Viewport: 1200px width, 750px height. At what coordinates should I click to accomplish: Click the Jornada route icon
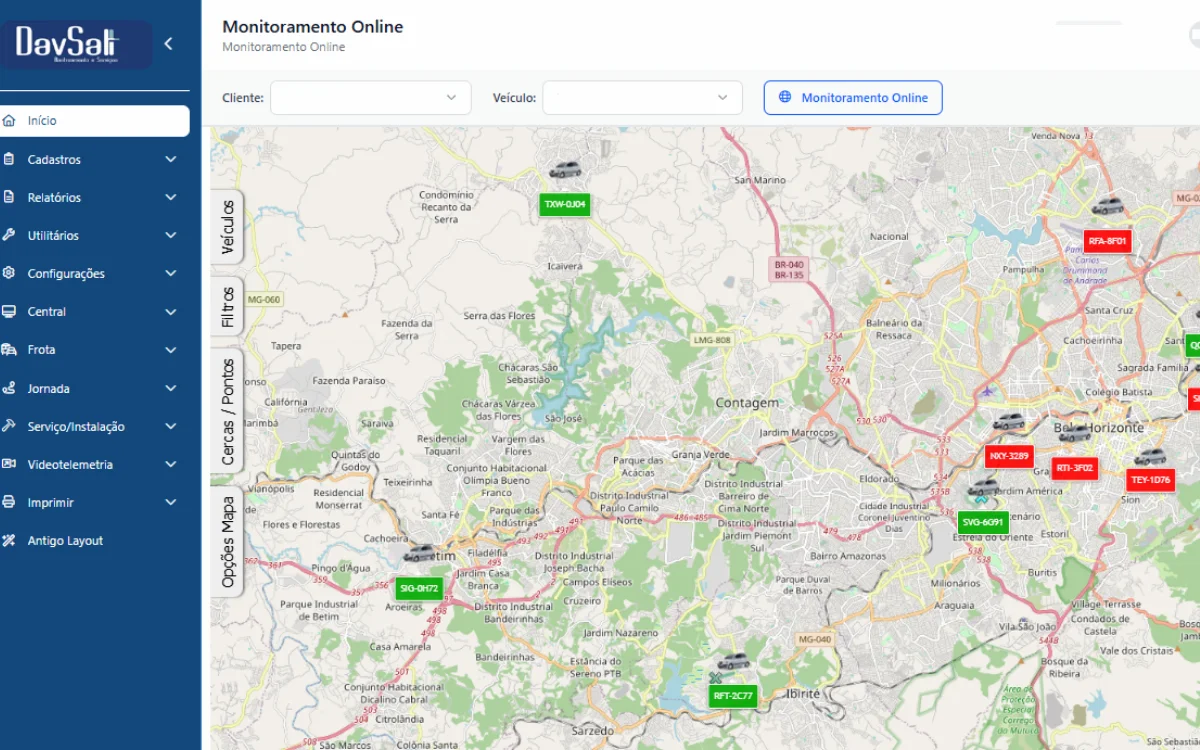(x=9, y=388)
